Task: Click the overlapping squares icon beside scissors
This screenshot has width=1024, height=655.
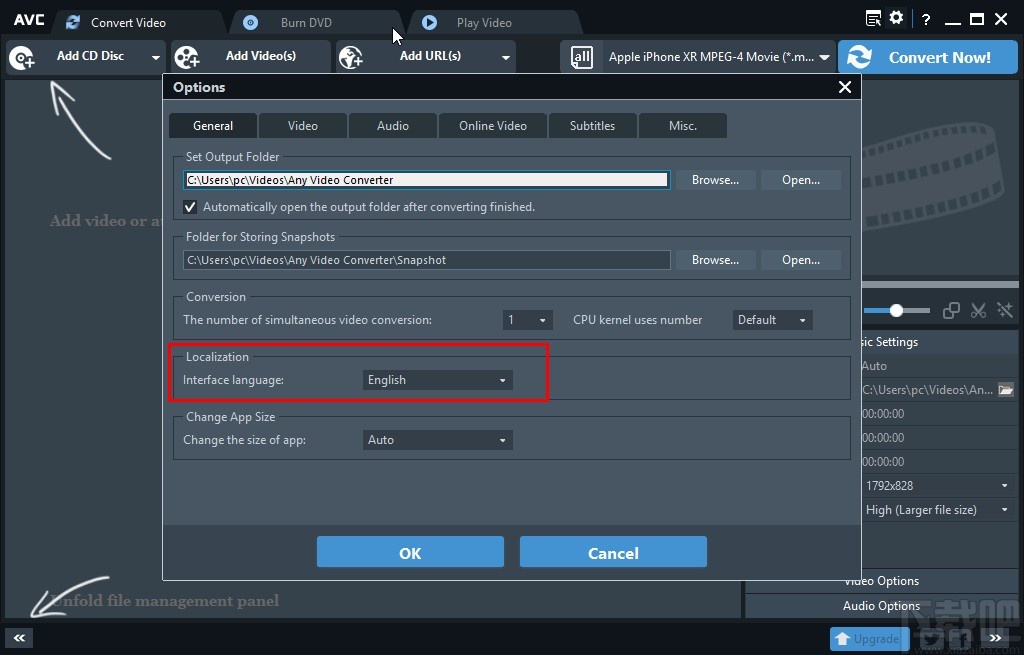Action: 952,311
